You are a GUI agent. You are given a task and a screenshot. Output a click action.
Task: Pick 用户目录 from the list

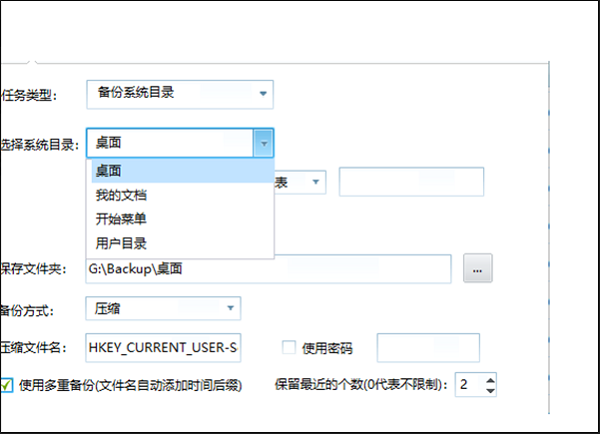(180, 241)
